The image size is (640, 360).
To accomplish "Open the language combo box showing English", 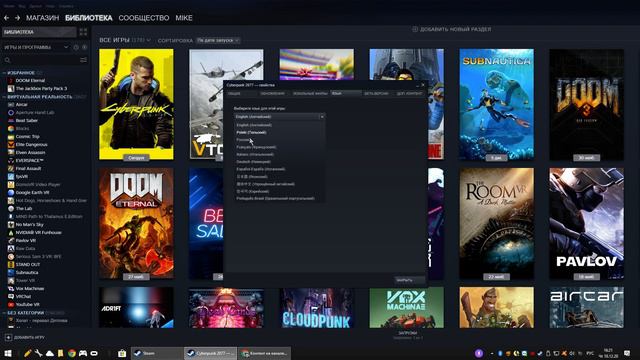I will 280,117.
